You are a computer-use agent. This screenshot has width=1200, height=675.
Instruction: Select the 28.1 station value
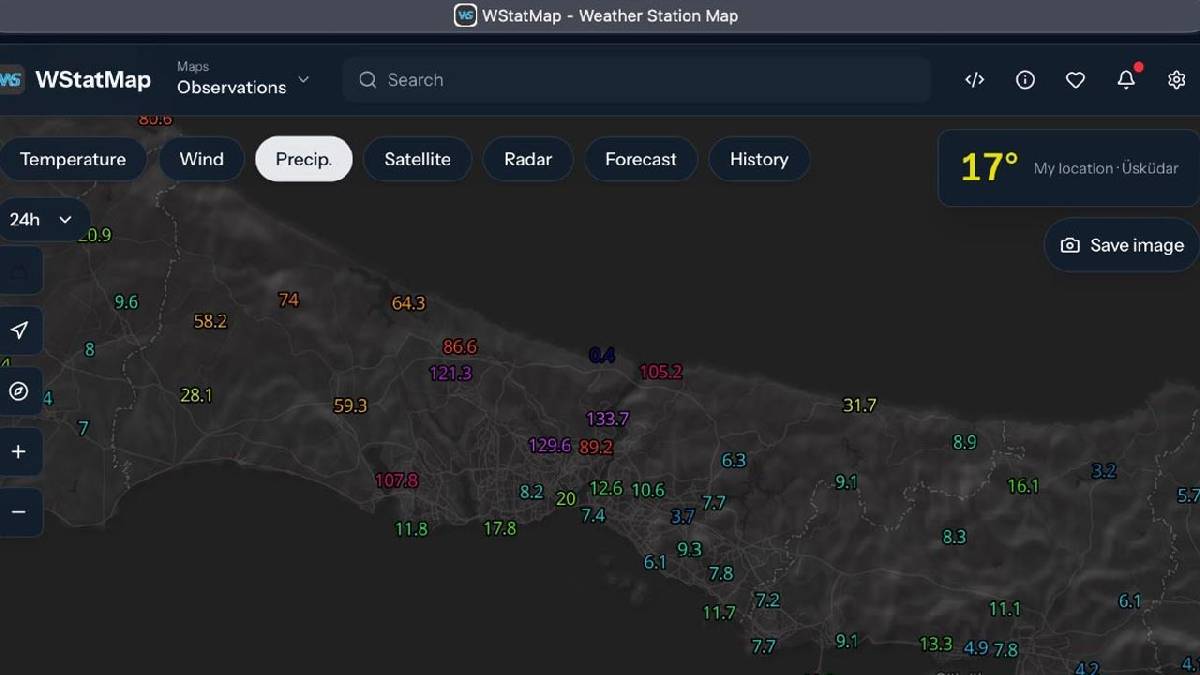[196, 396]
